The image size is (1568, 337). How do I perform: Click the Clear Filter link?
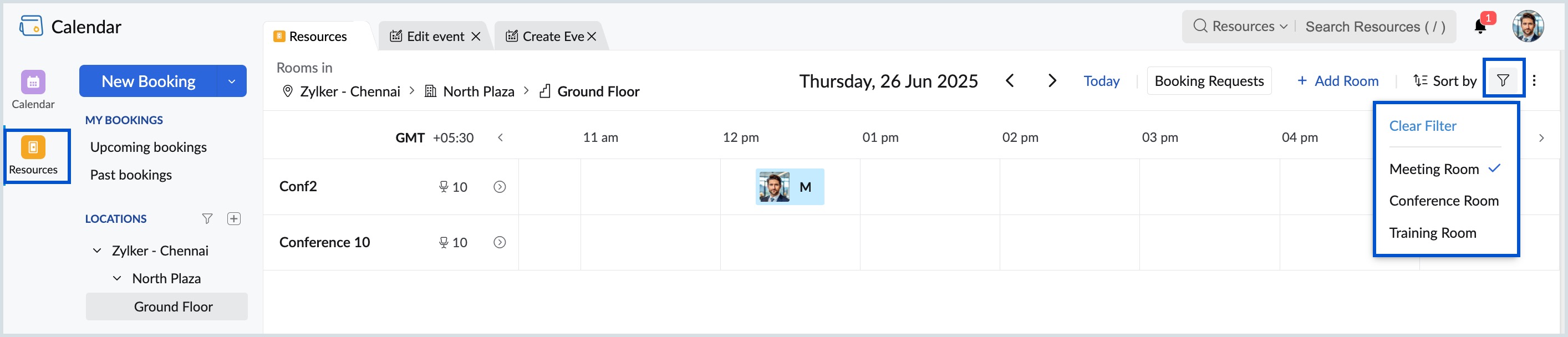pyautogui.click(x=1422, y=126)
